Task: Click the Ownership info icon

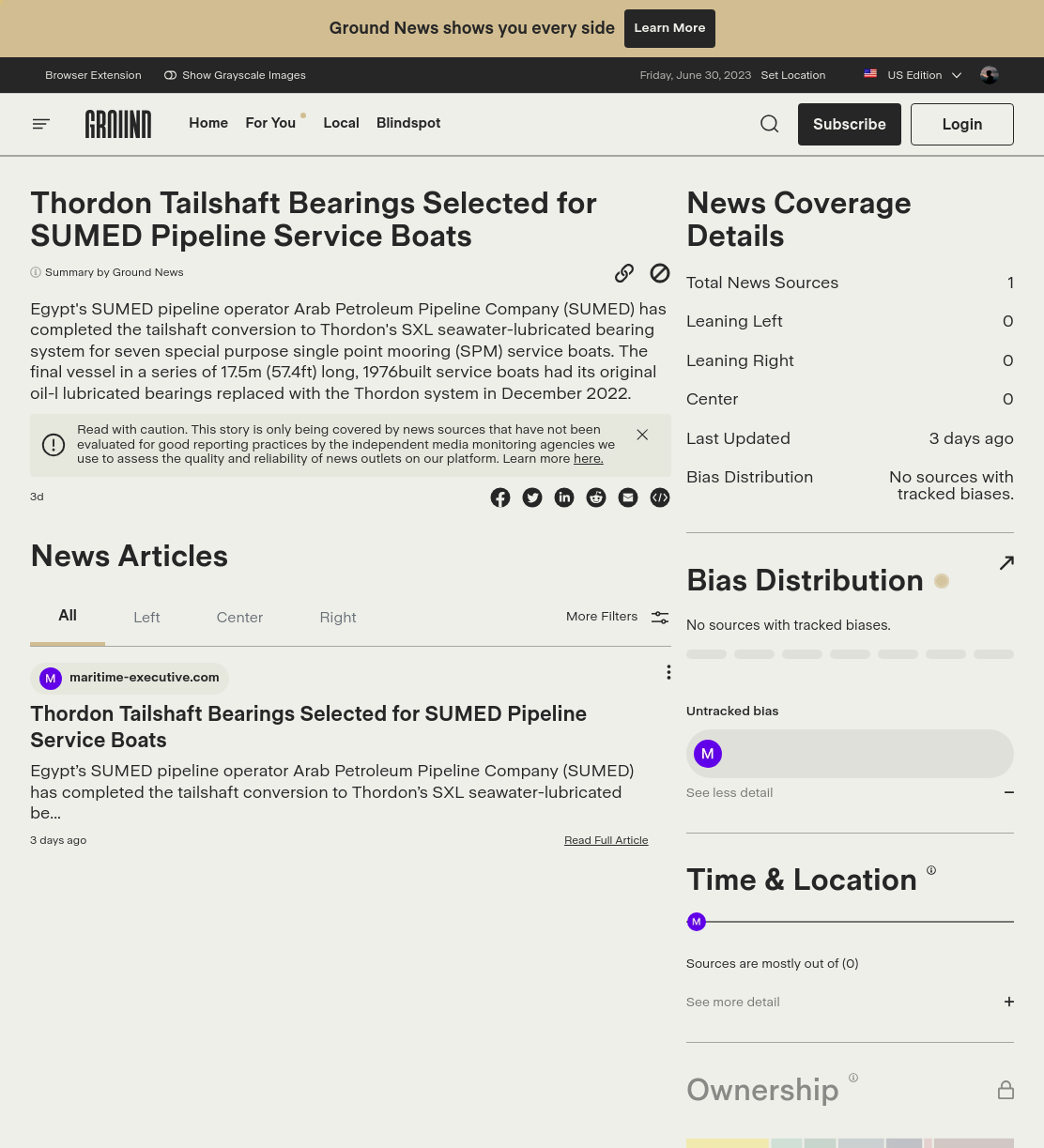Action: (x=853, y=1078)
